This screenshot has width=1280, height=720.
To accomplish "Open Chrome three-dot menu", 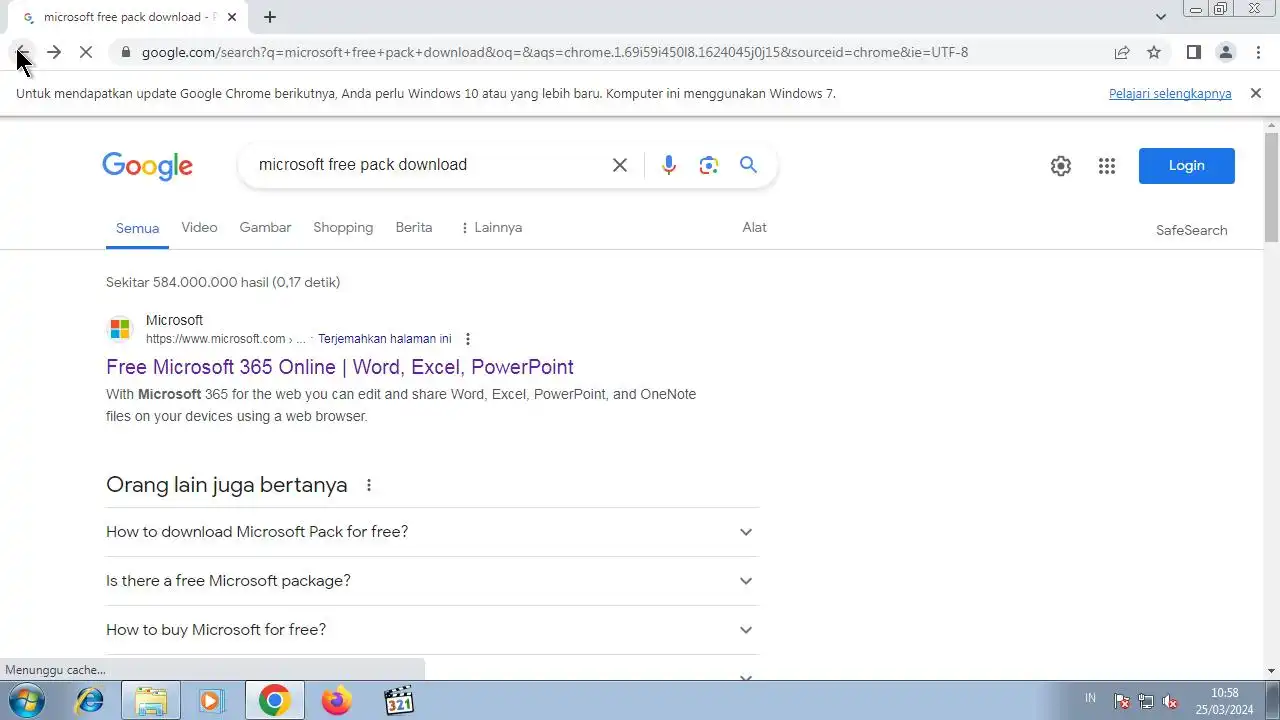I will pyautogui.click(x=1258, y=52).
